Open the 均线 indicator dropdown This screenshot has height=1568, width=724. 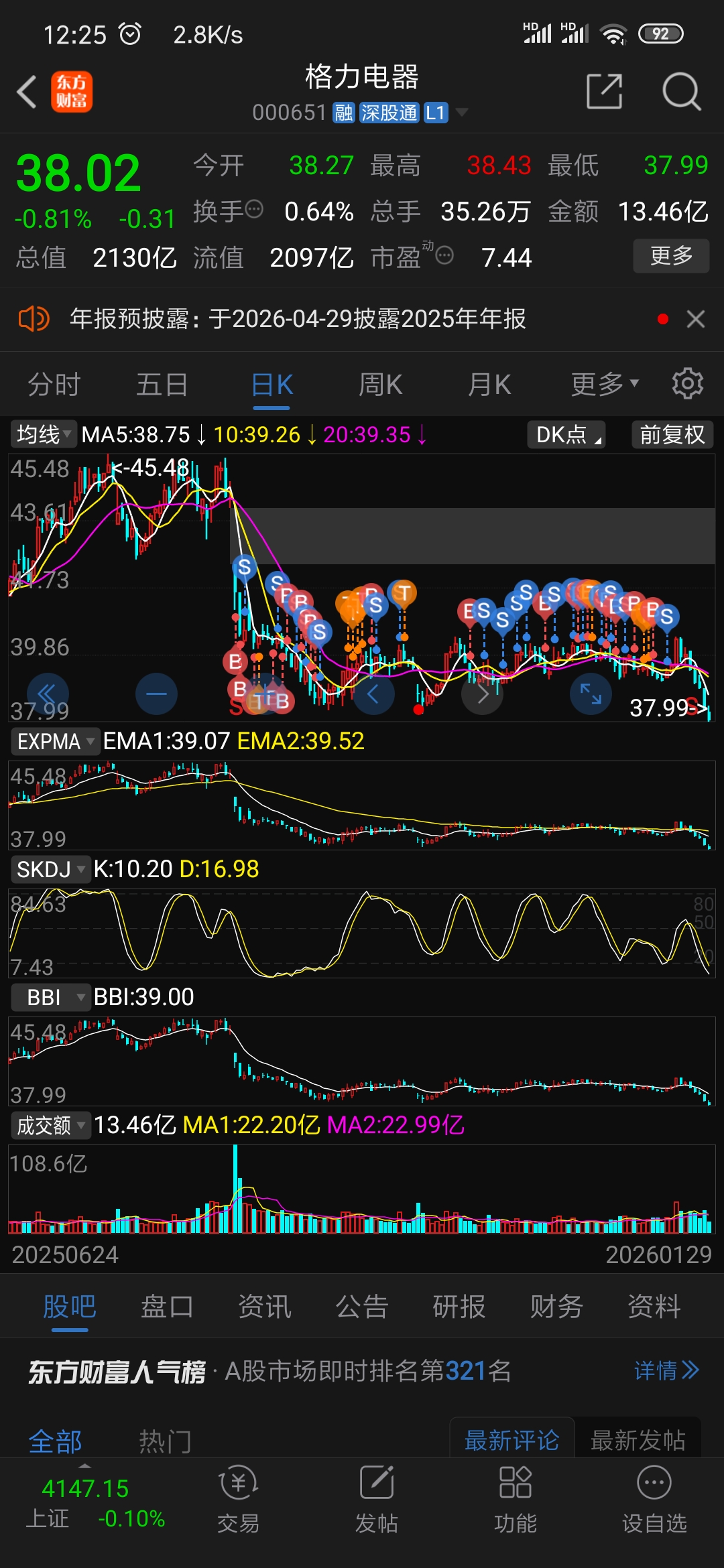43,434
